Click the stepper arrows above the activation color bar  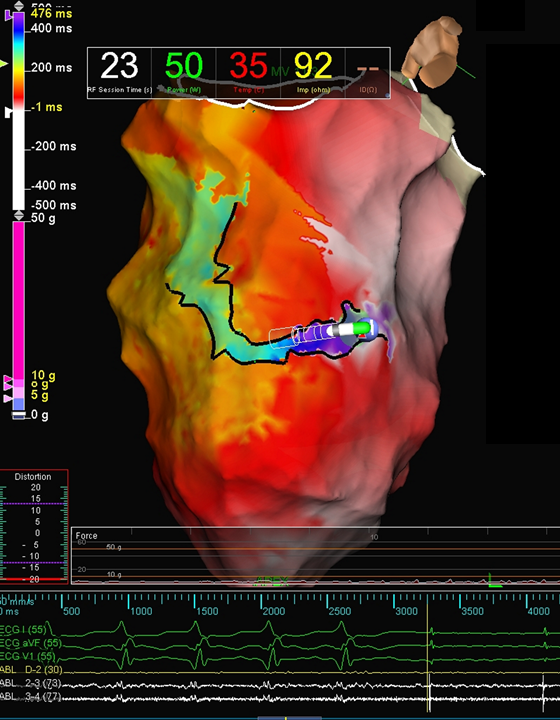point(19,6)
